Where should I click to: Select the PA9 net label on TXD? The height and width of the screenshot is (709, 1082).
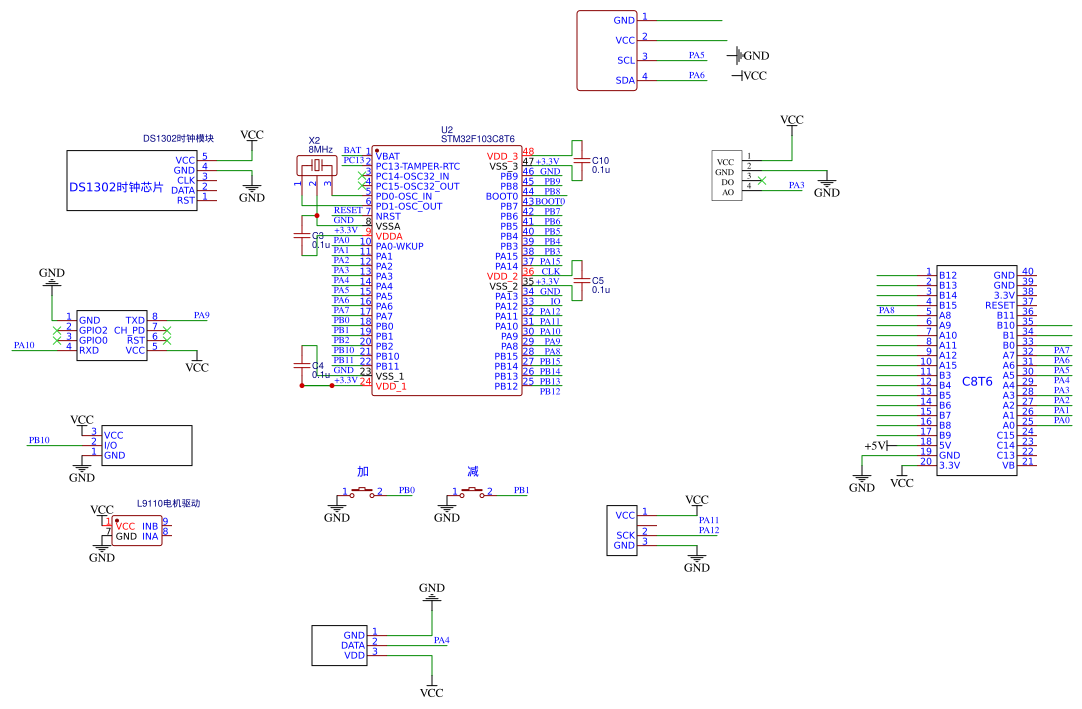click(x=201, y=315)
